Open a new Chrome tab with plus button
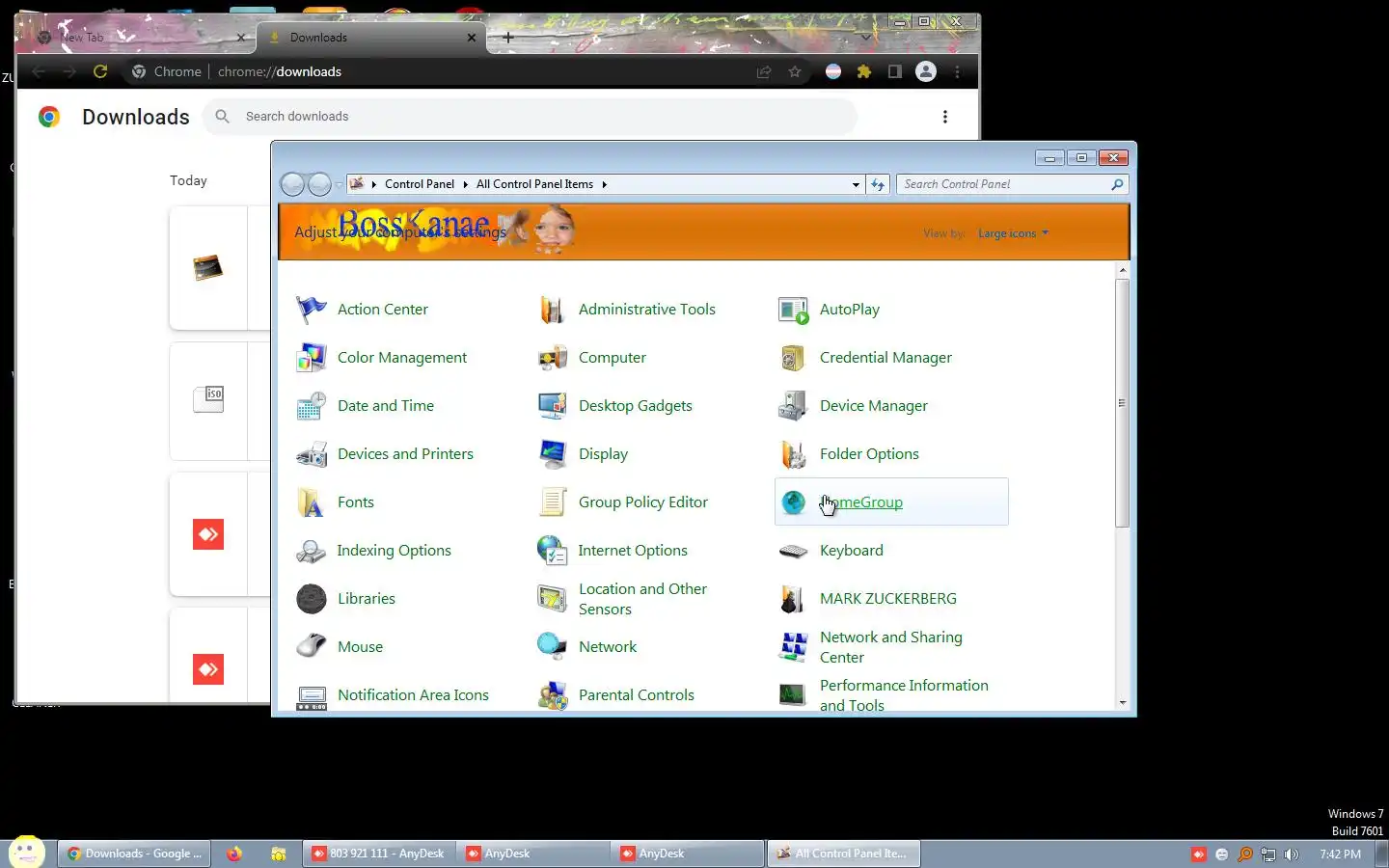 pos(508,38)
